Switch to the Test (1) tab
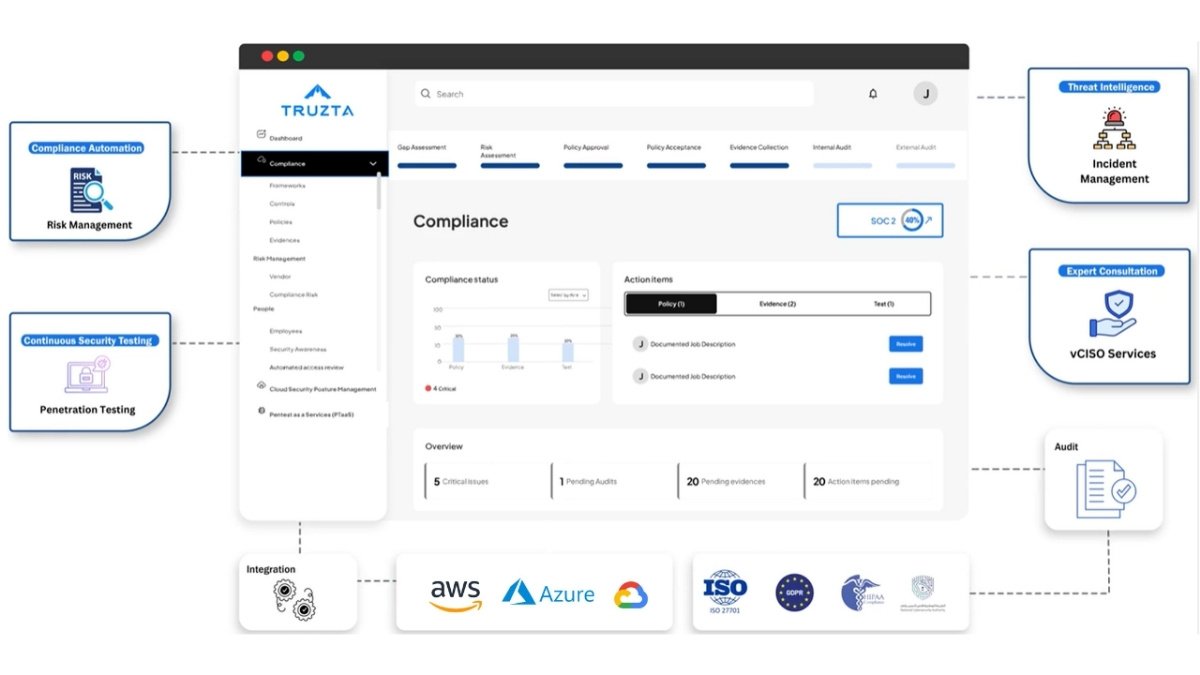1200x675 pixels. [883, 304]
